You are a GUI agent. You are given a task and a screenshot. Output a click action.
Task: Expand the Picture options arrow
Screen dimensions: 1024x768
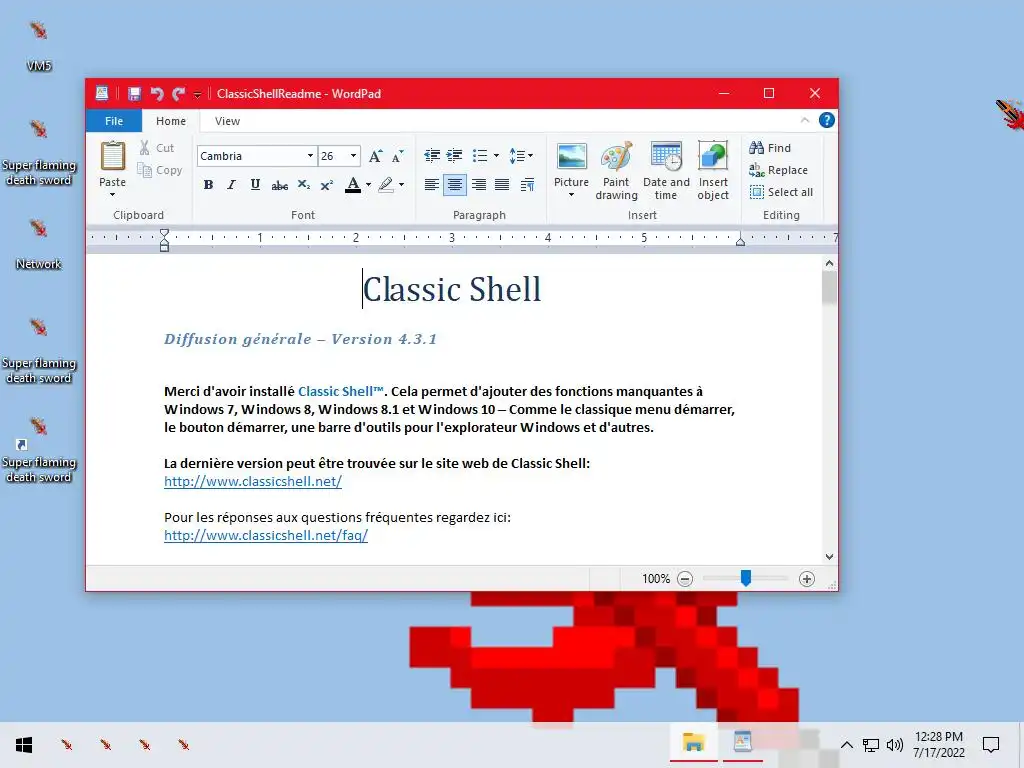click(571, 195)
